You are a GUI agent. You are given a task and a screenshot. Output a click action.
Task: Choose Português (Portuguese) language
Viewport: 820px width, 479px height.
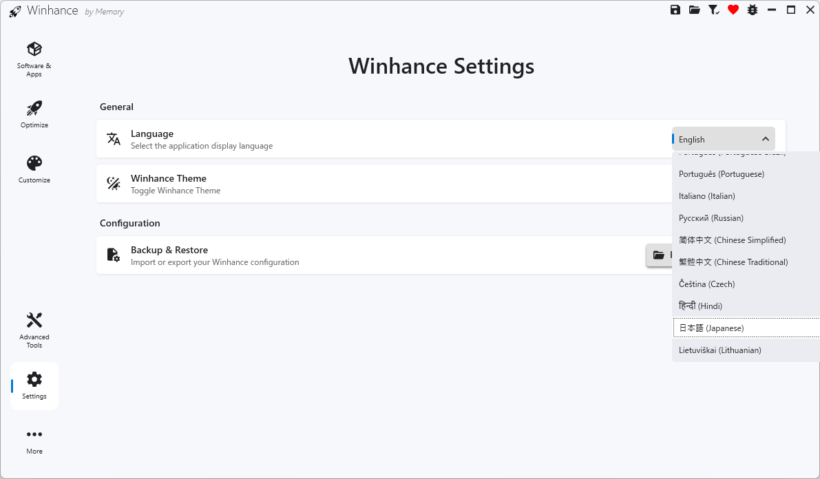(746, 174)
